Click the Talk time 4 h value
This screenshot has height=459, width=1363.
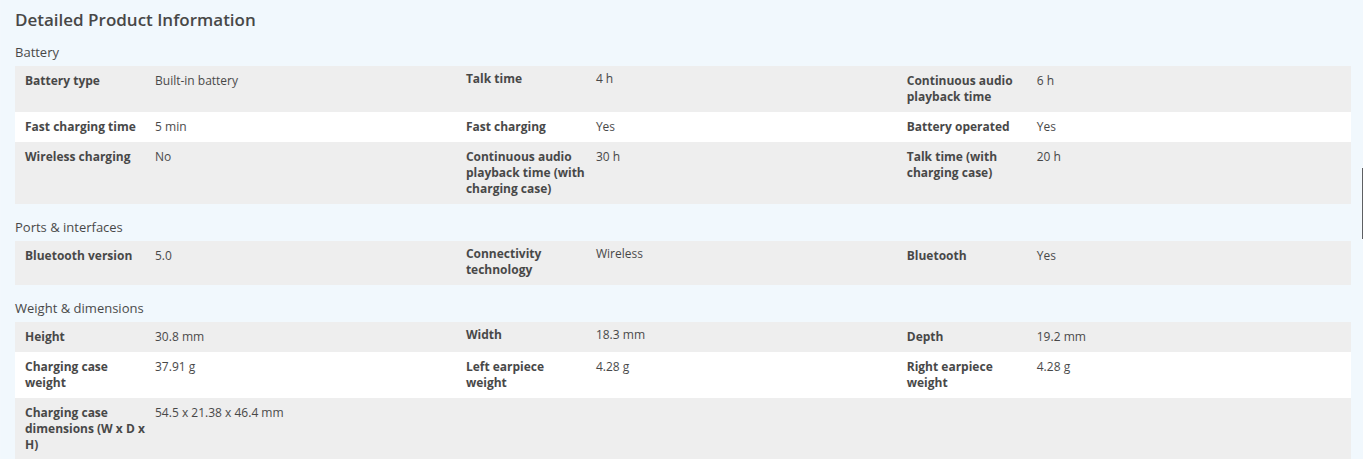point(604,79)
